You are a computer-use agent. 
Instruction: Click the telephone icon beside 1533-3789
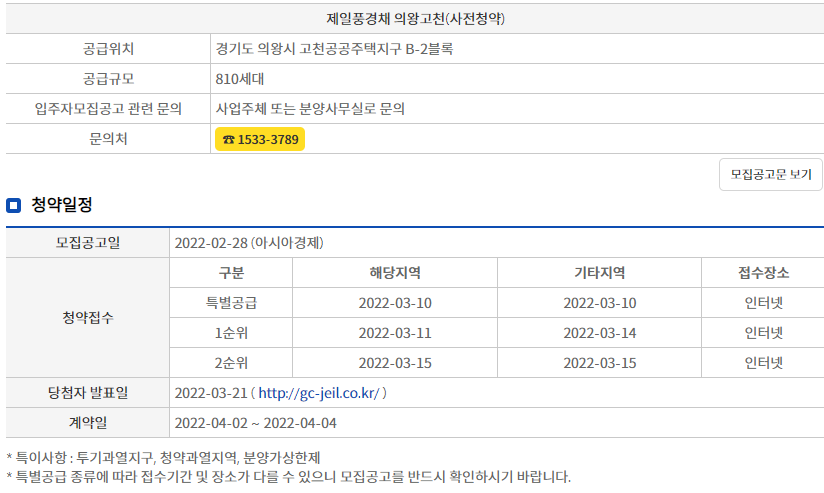click(228, 140)
